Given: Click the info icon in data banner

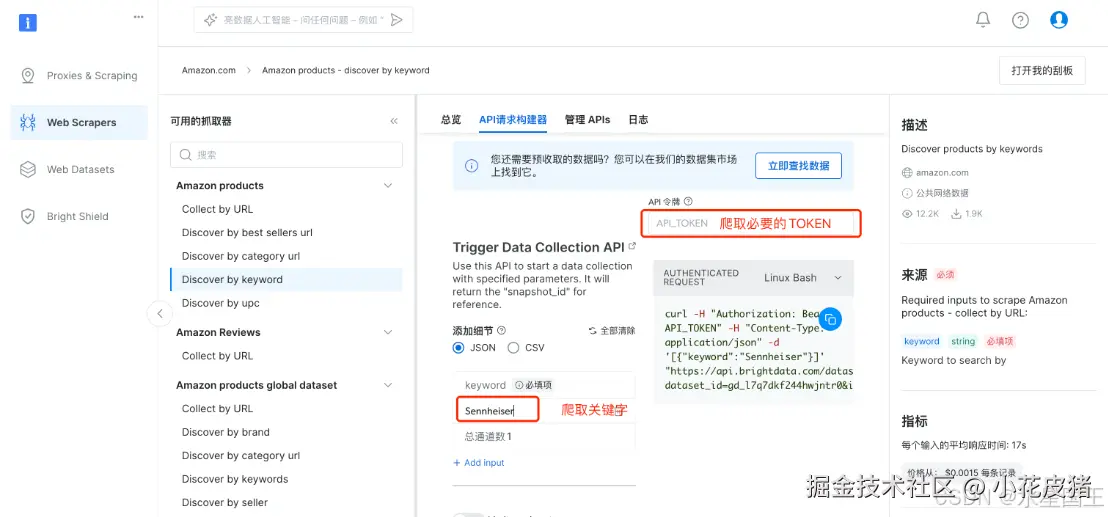Looking at the screenshot, I should pyautogui.click(x=471, y=165).
